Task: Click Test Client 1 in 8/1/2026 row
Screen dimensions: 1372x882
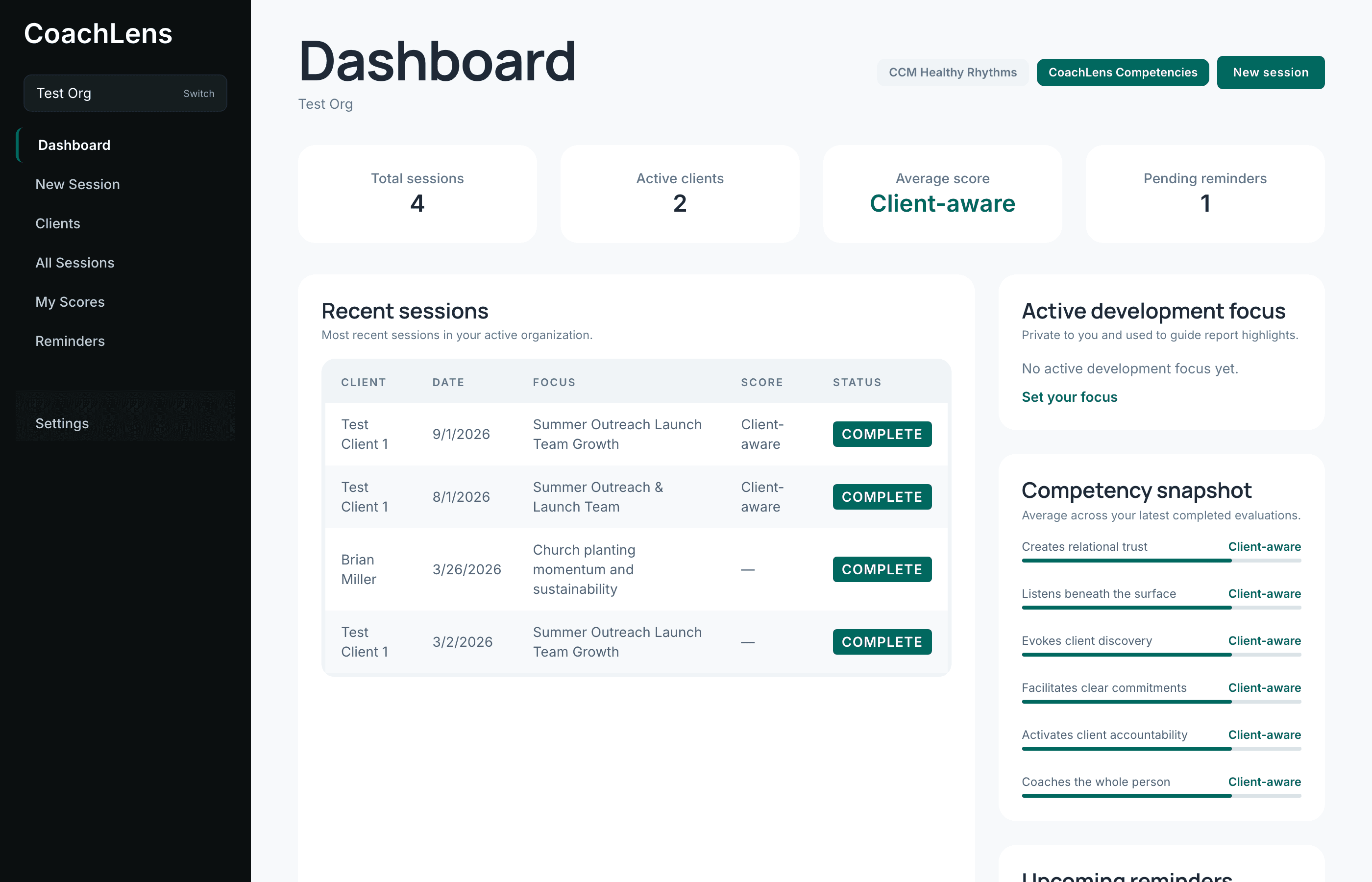Action: (x=365, y=497)
